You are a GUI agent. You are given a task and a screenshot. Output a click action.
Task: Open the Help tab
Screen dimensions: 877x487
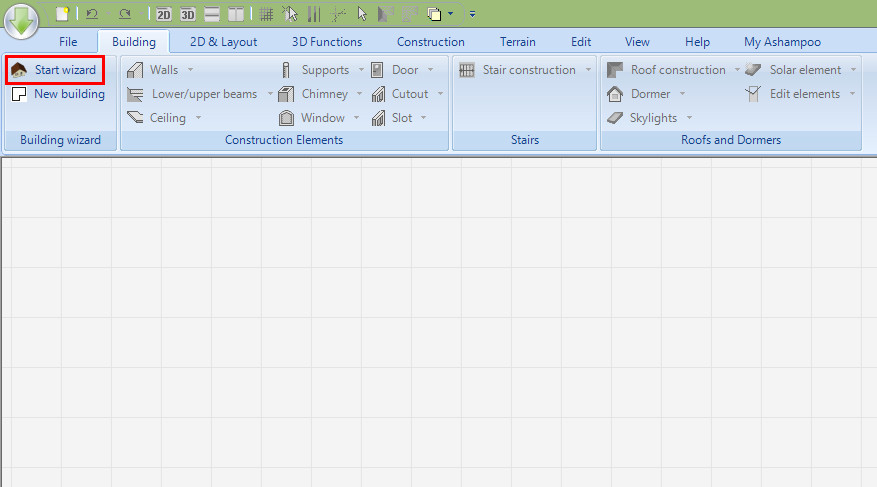click(x=697, y=42)
